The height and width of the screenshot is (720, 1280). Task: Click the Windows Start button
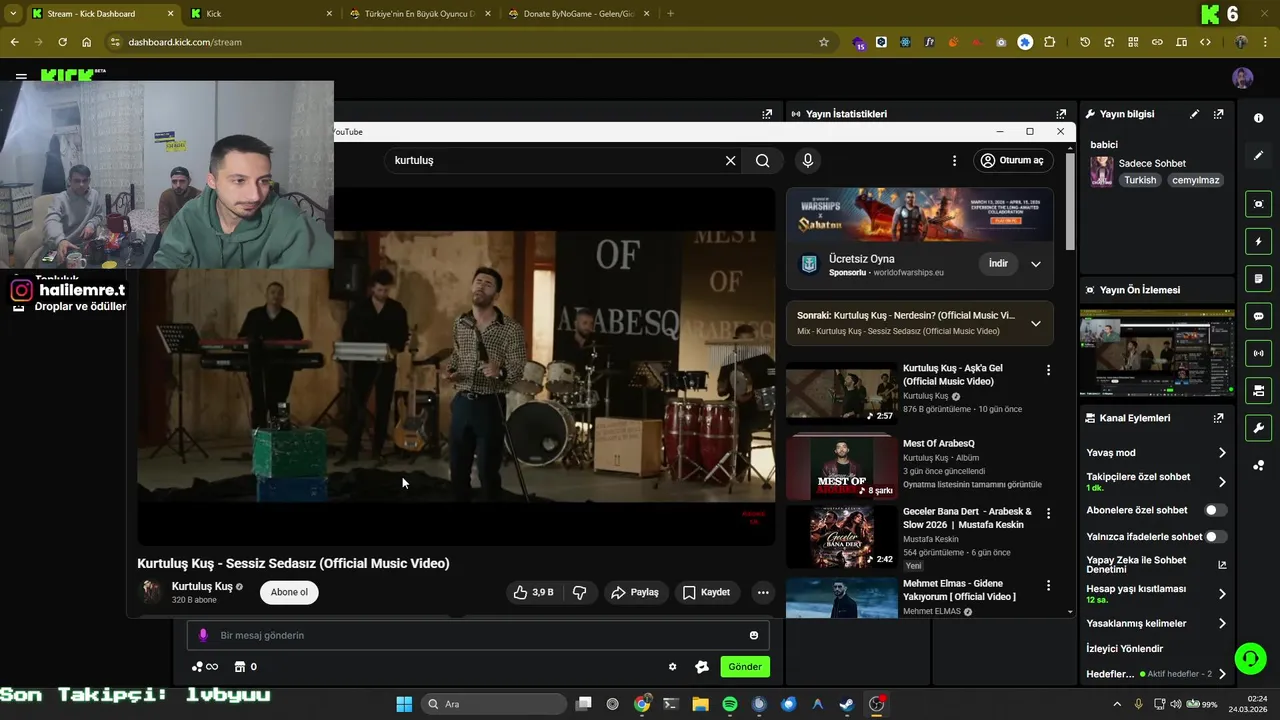click(404, 704)
